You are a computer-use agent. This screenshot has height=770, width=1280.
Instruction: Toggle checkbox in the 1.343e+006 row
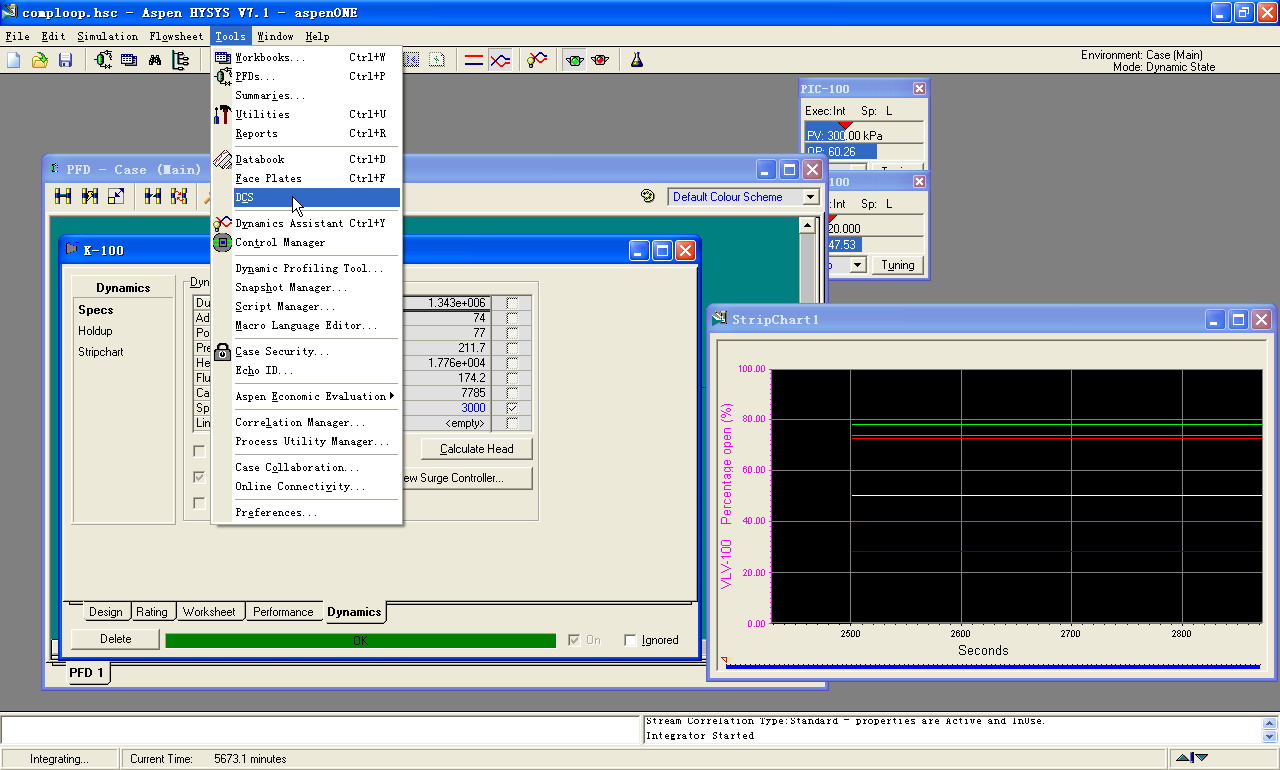coord(513,303)
